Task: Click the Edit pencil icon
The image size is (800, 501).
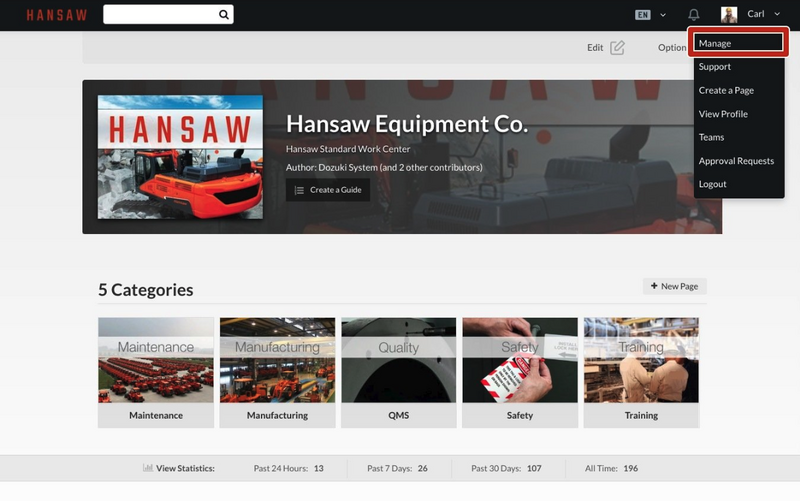Action: 617,47
